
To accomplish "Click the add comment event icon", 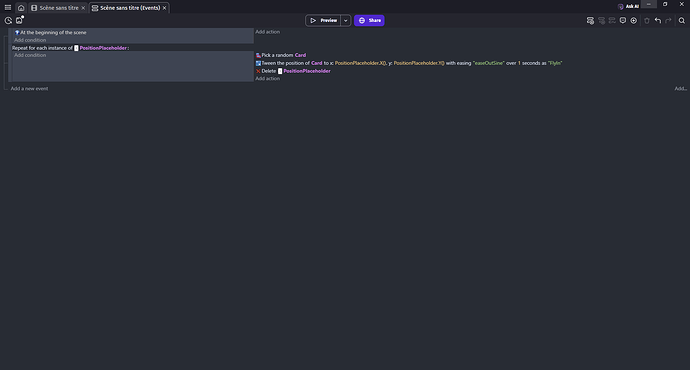I will click(623, 20).
